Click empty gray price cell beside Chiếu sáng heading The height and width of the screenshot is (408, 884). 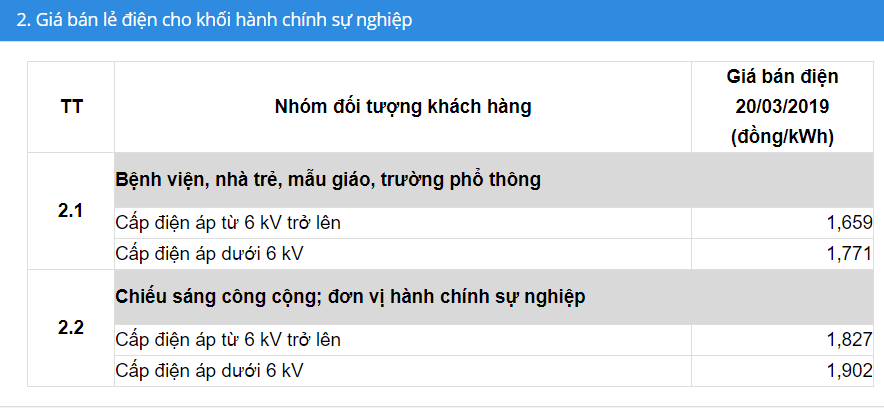782,297
